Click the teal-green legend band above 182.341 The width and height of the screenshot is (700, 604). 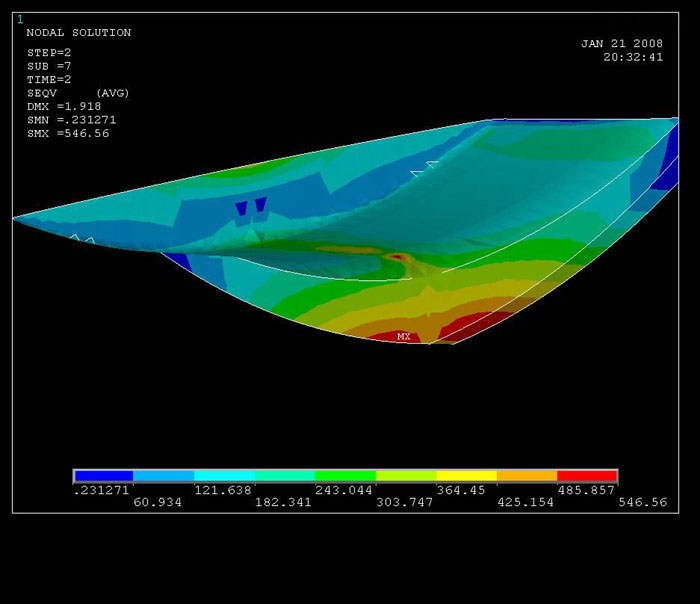click(285, 476)
